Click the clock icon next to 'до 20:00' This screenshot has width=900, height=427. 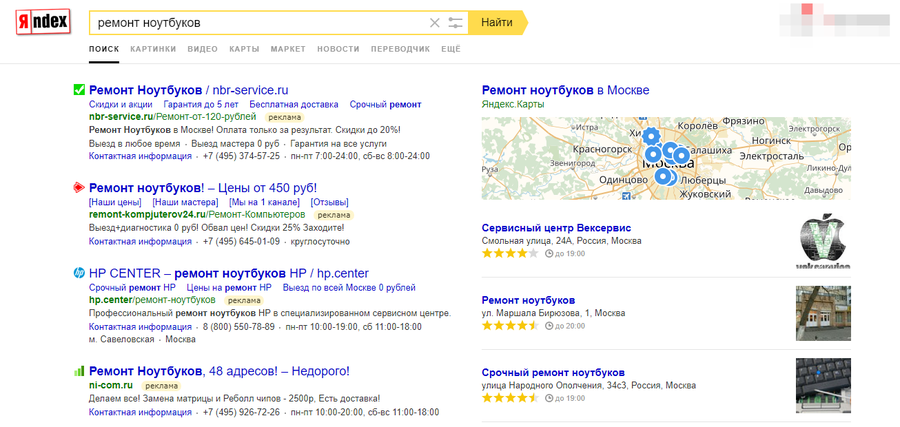(x=548, y=326)
